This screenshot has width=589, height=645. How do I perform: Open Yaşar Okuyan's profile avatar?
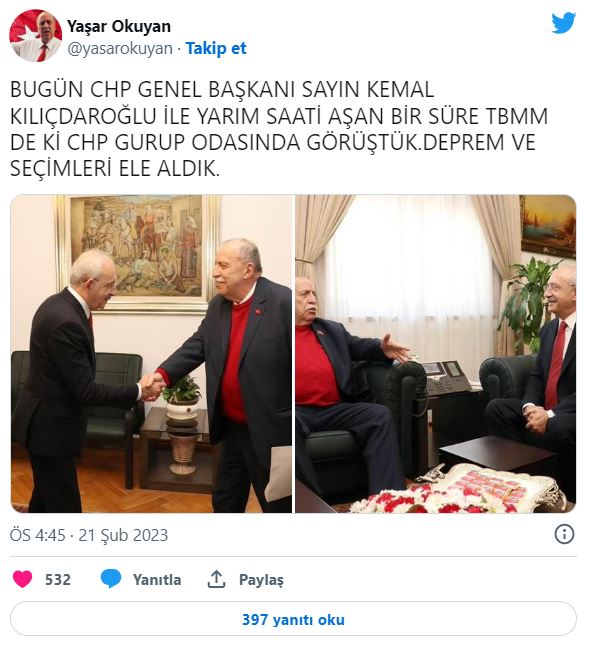(x=36, y=36)
